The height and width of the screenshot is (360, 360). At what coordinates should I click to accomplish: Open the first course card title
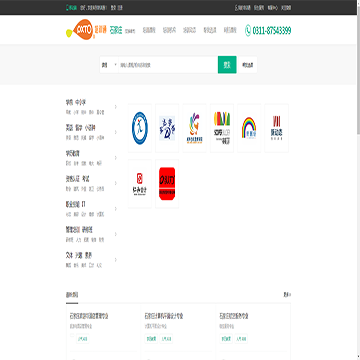point(89,316)
